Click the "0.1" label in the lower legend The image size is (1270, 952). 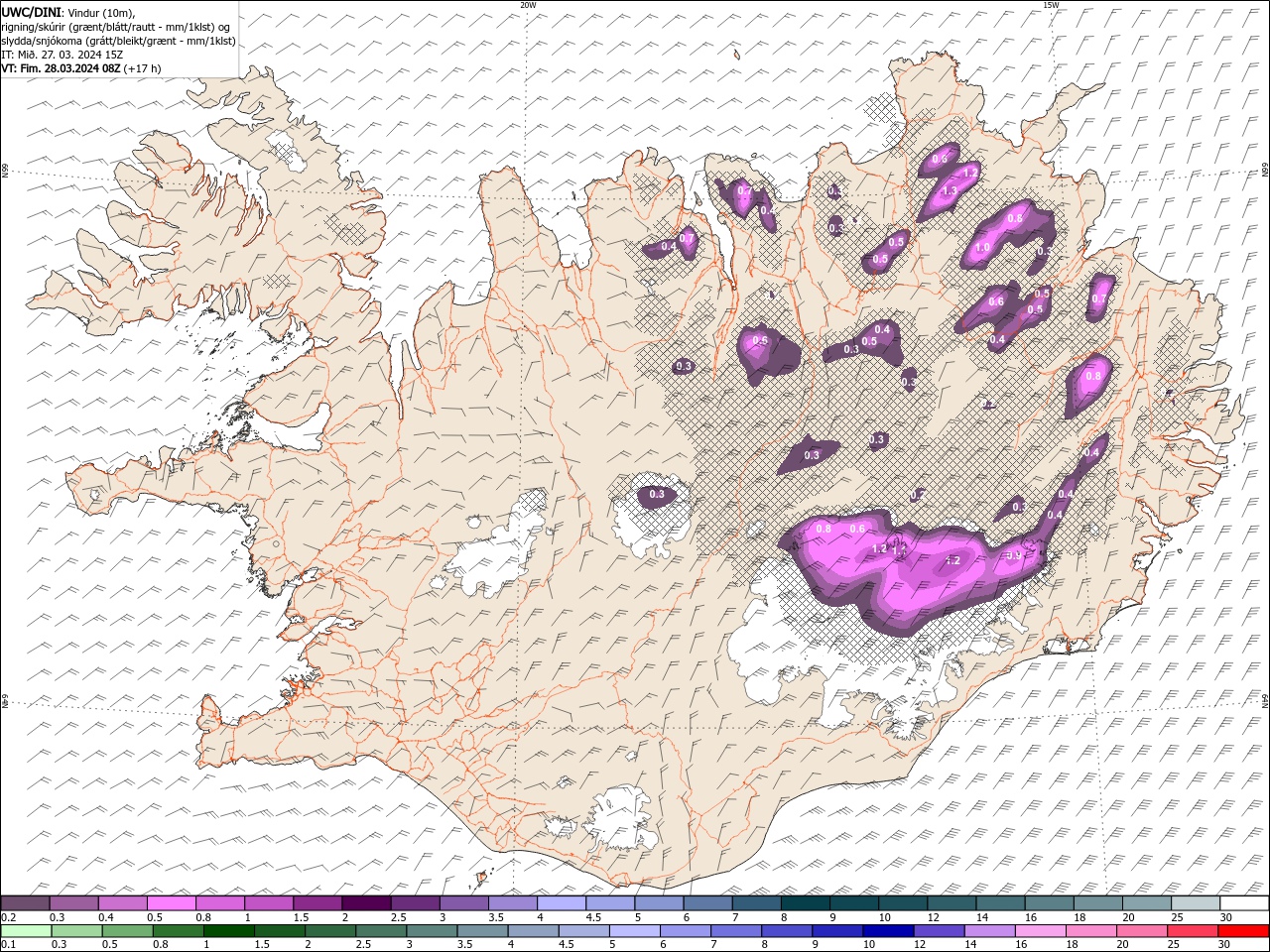point(8,945)
